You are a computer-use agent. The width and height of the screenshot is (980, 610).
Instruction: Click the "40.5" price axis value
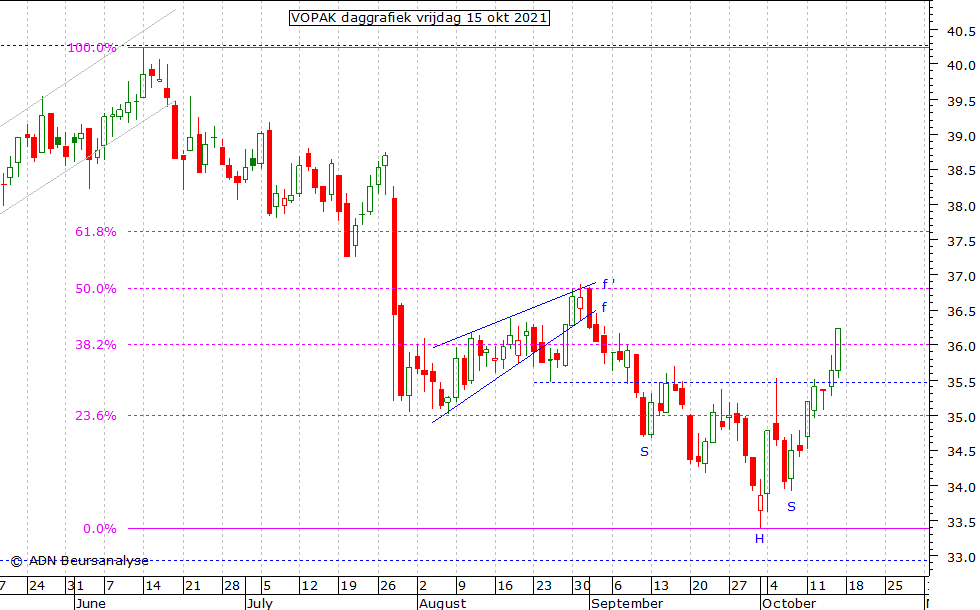pos(961,31)
